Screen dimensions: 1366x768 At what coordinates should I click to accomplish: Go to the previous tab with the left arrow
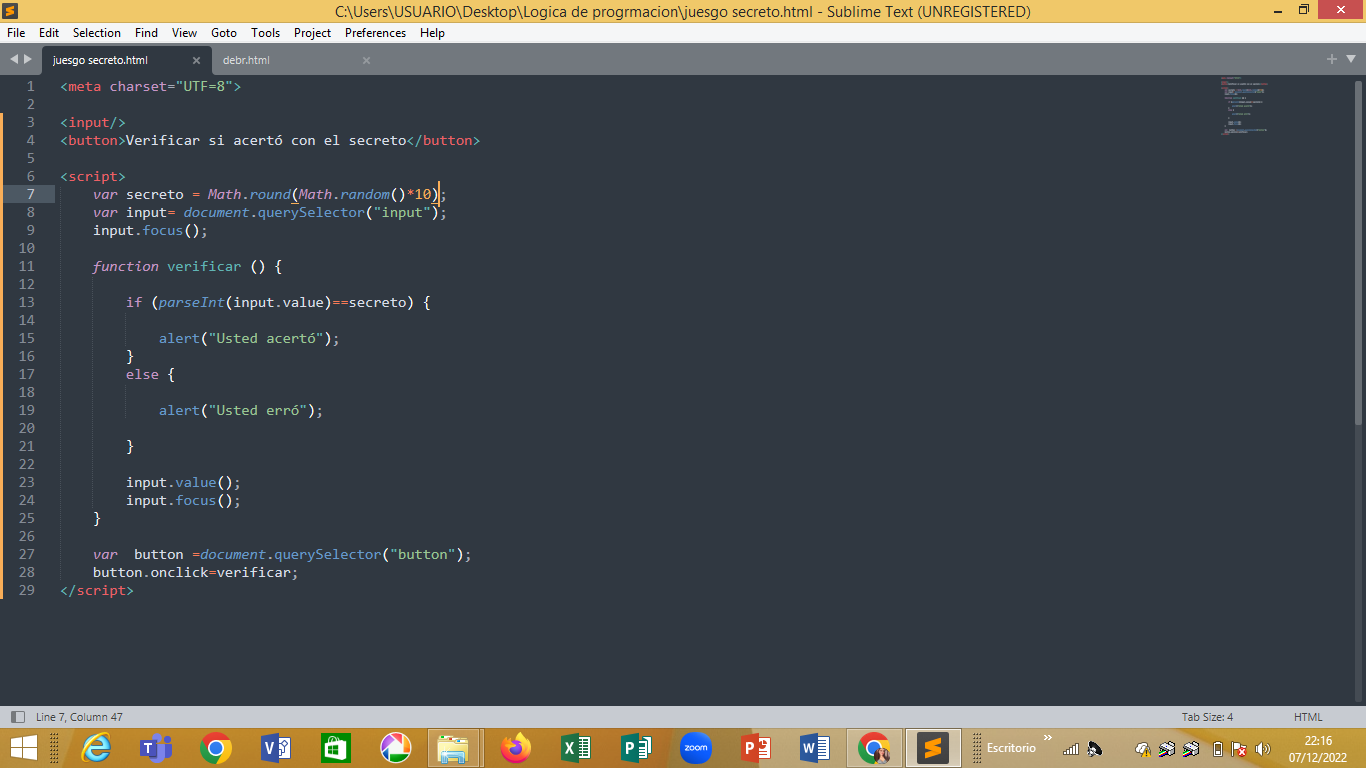[14, 60]
